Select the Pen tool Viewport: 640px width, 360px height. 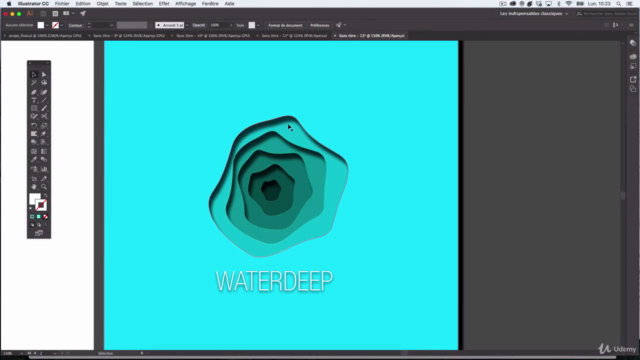coord(34,92)
